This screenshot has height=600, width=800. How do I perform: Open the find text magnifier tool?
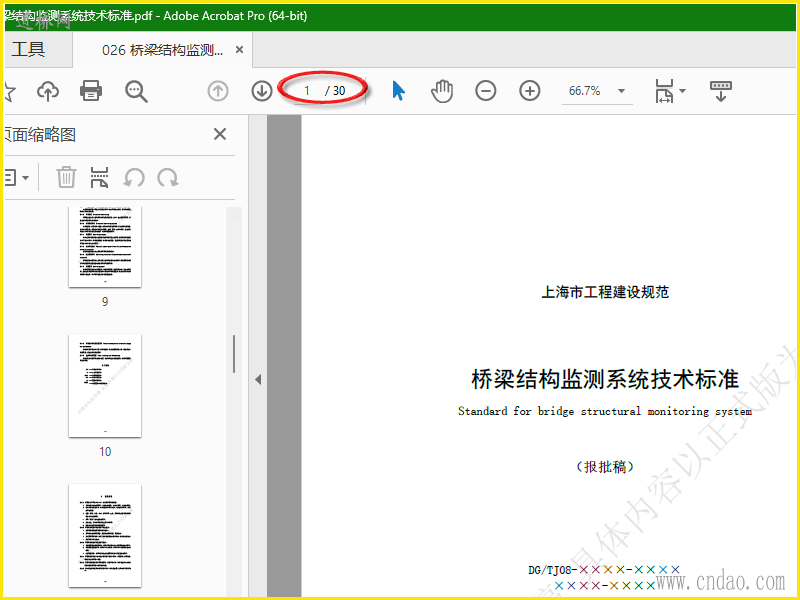136,92
